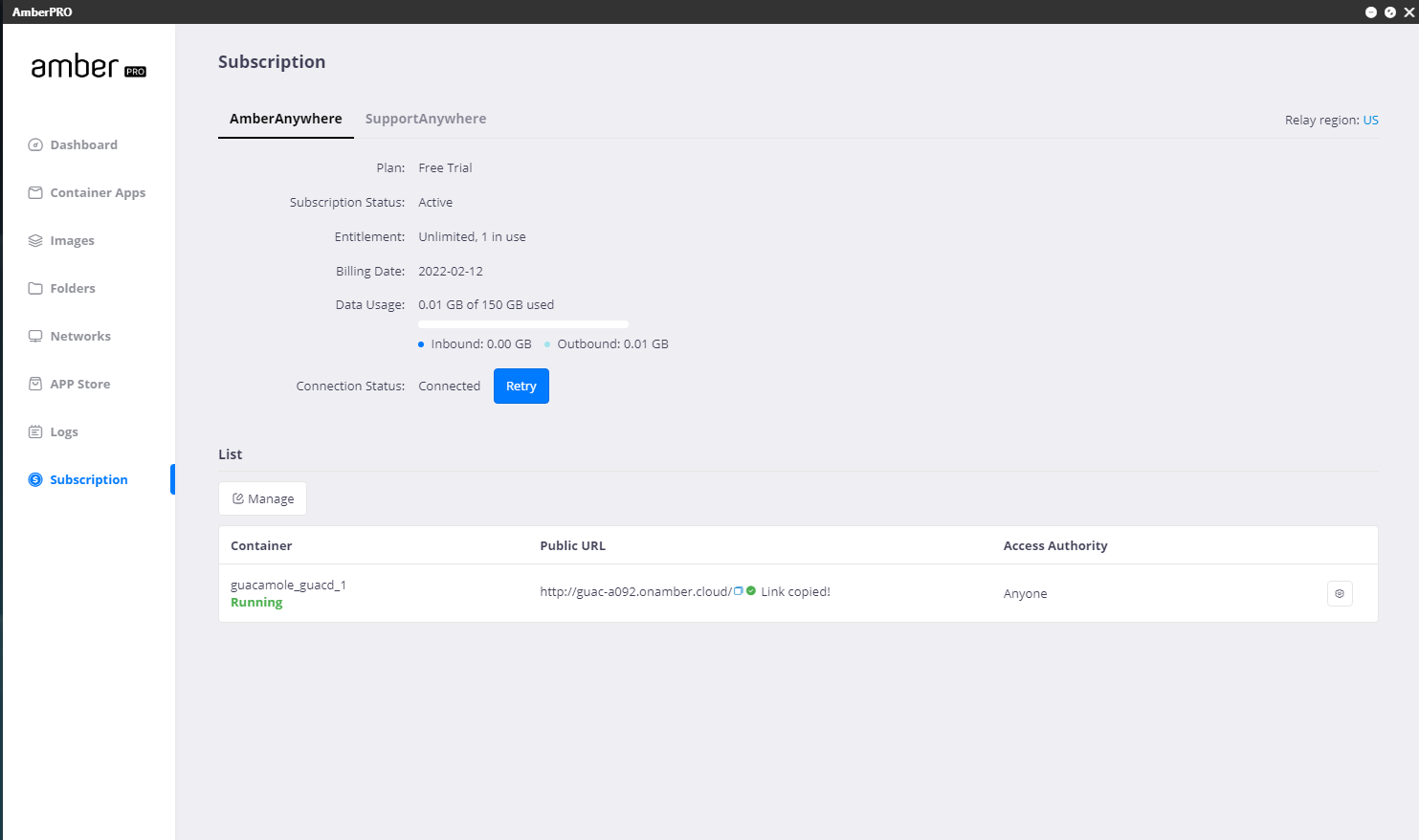Viewport: 1419px width, 840px height.
Task: Navigate to Images section
Action: (73, 241)
